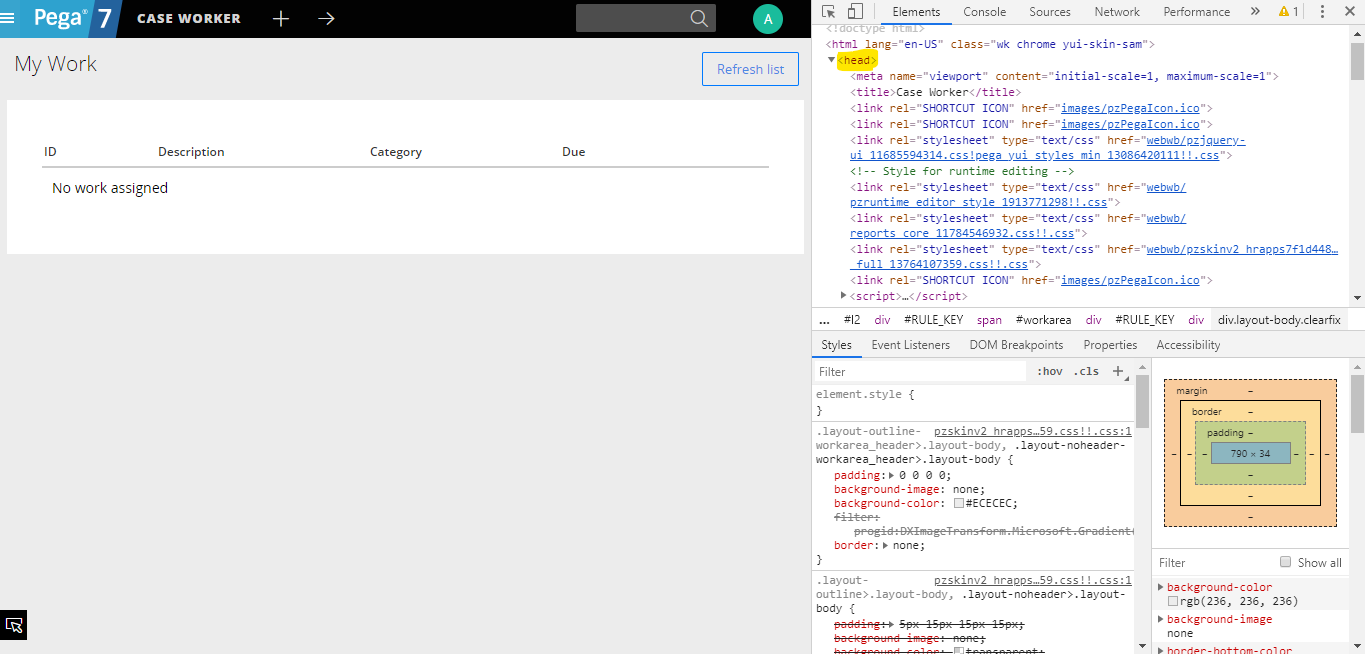Toggle the :hov pseudo-class panel

tap(1049, 371)
